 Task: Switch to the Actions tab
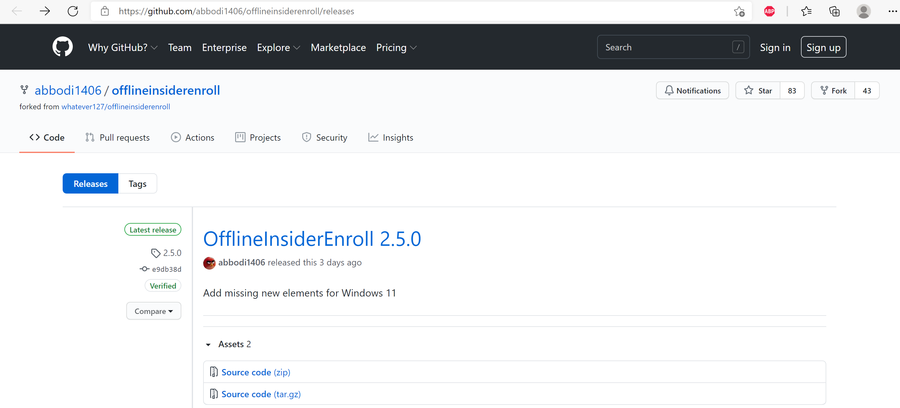[x=193, y=138]
